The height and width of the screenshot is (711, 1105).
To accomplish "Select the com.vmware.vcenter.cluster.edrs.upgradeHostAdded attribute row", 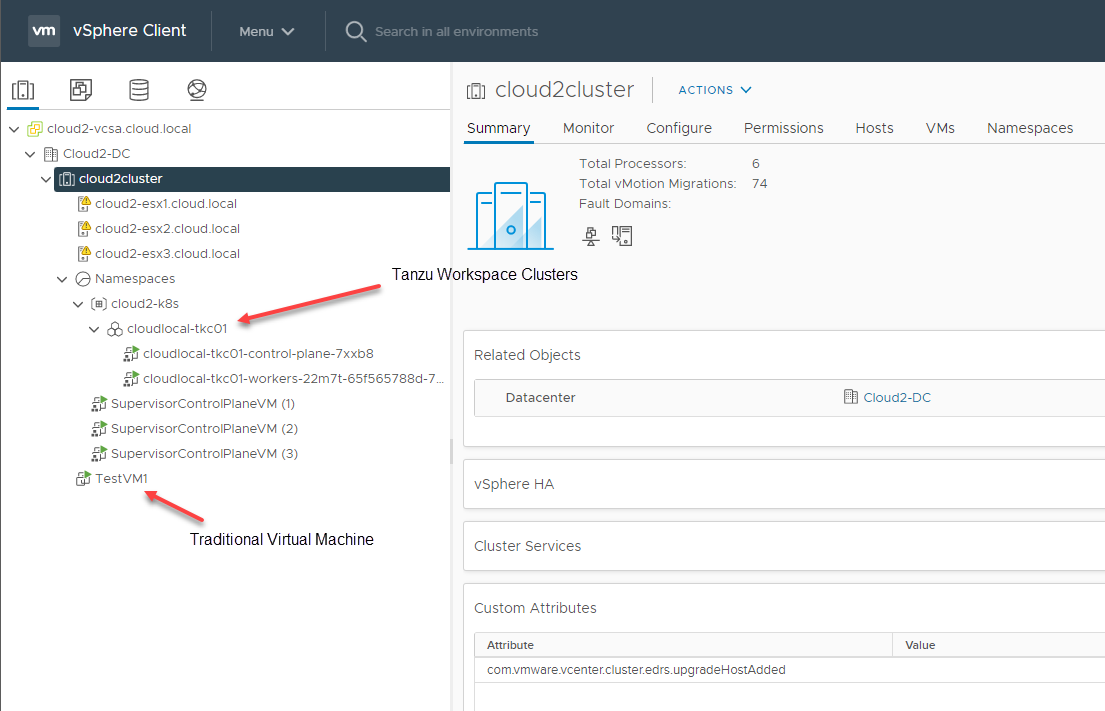I will 789,670.
